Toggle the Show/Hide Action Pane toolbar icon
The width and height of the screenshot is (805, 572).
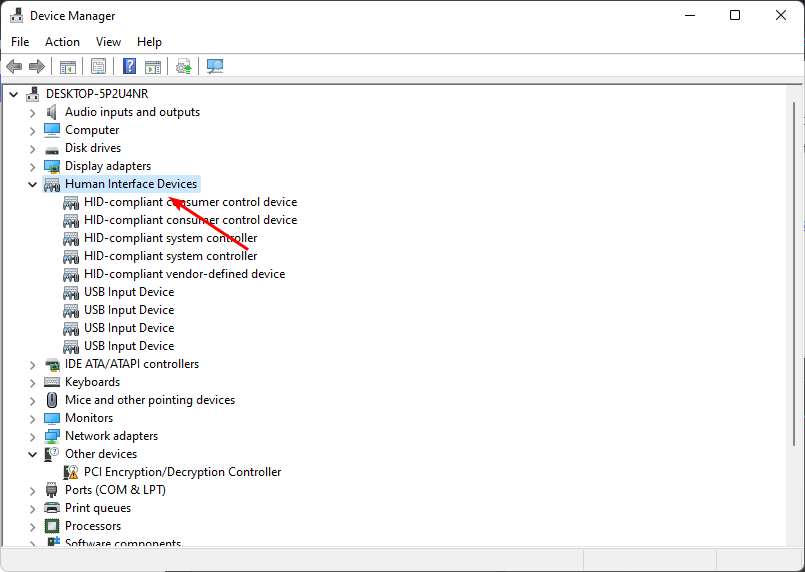click(x=152, y=66)
